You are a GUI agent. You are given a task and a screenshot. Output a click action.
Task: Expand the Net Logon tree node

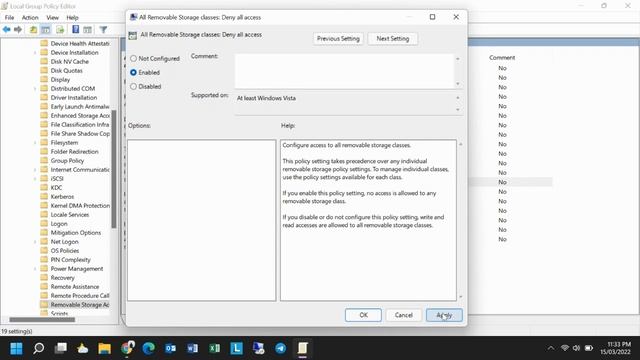tap(35, 242)
